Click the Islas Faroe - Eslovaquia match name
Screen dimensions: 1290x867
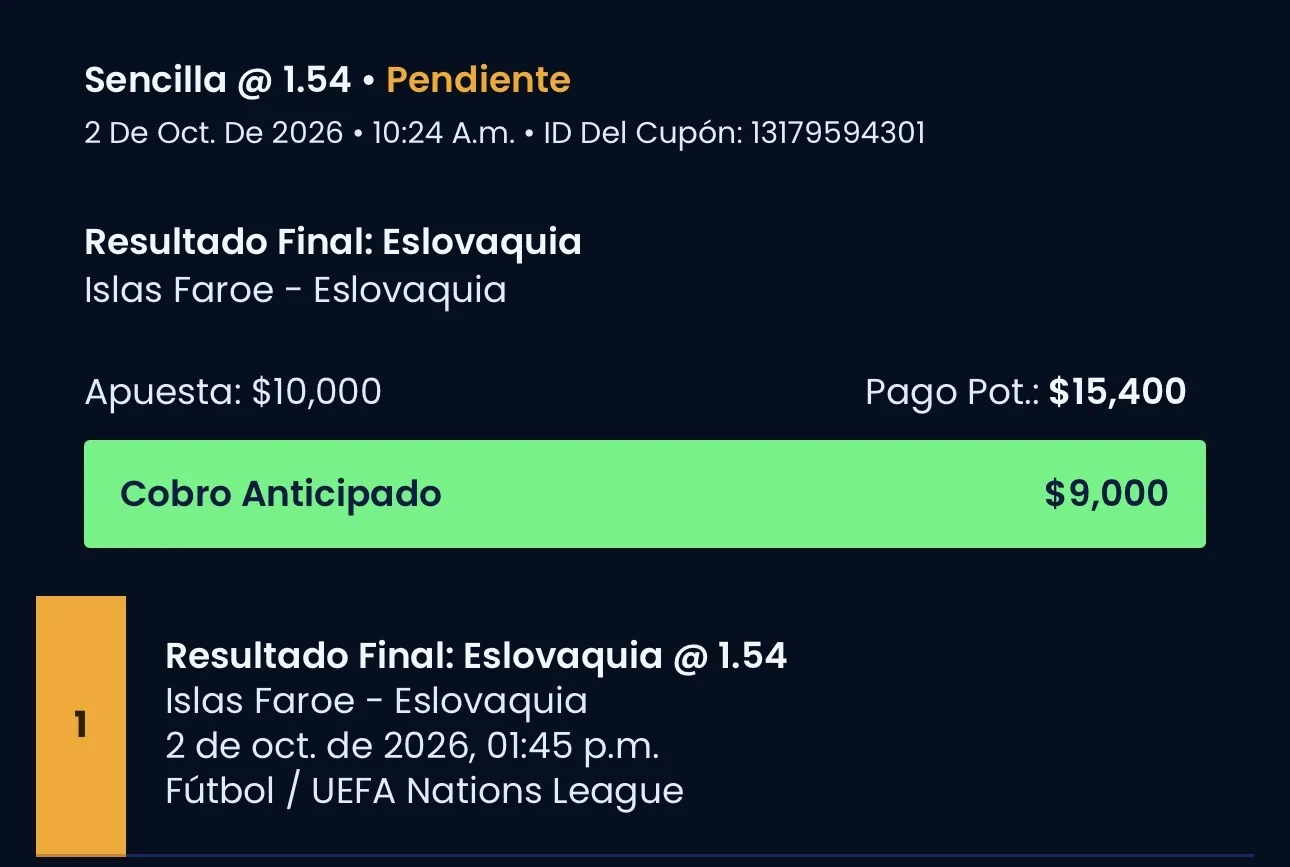(x=295, y=290)
